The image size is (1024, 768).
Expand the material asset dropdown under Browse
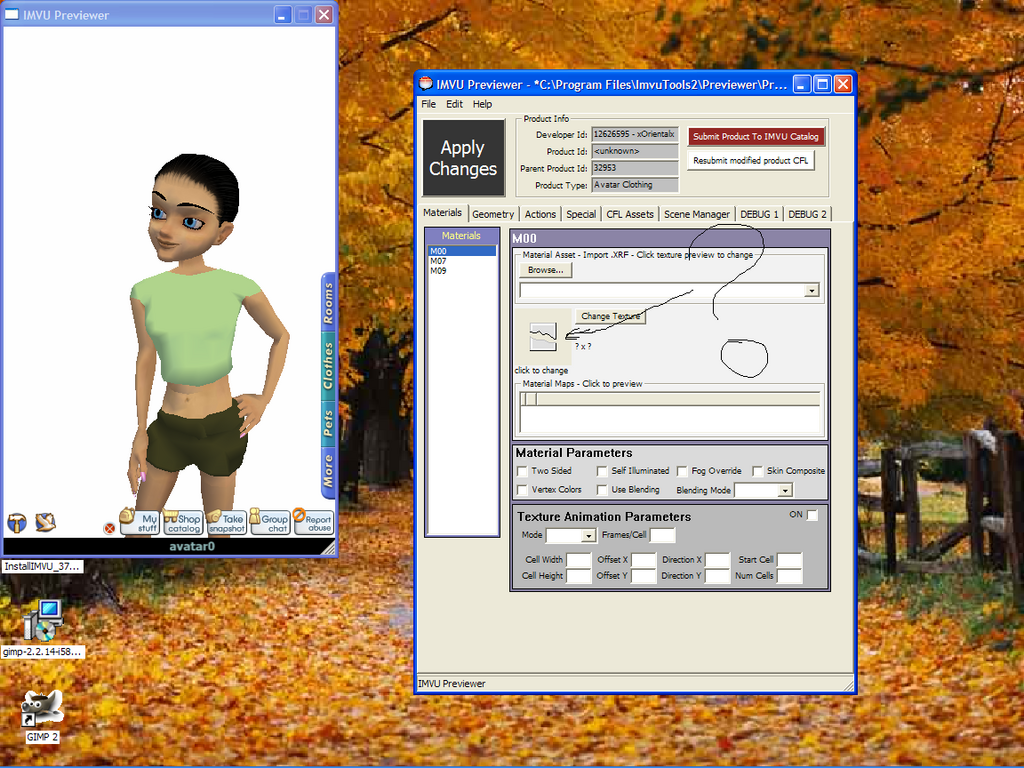(812, 291)
